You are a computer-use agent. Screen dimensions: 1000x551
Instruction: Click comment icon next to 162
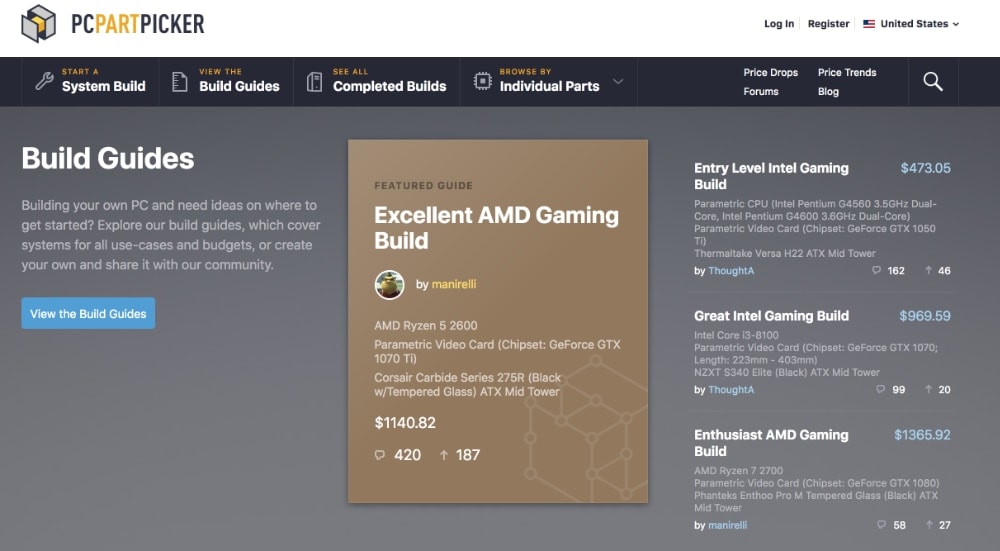click(x=876, y=270)
